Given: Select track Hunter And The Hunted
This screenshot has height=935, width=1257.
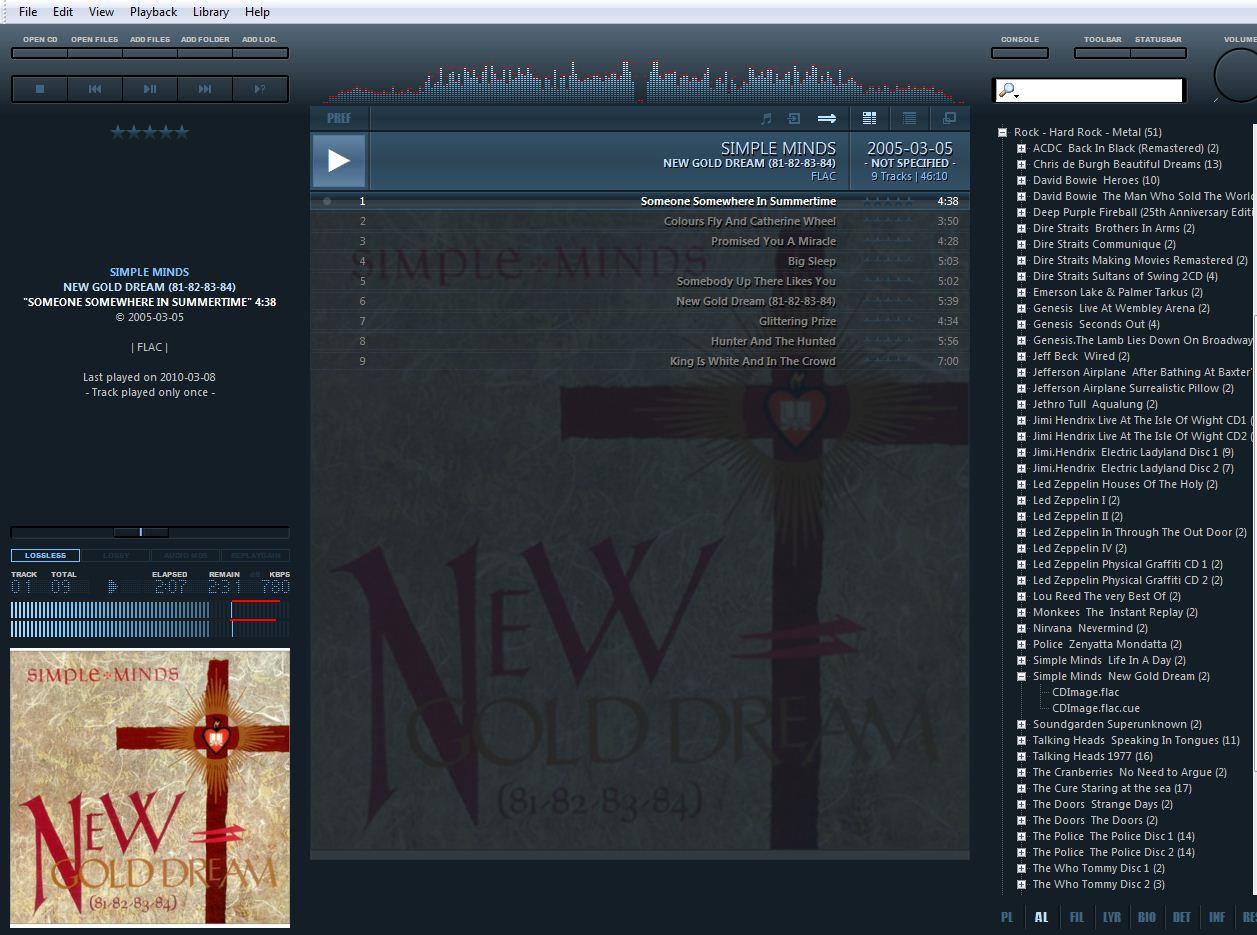Looking at the screenshot, I should coord(640,341).
